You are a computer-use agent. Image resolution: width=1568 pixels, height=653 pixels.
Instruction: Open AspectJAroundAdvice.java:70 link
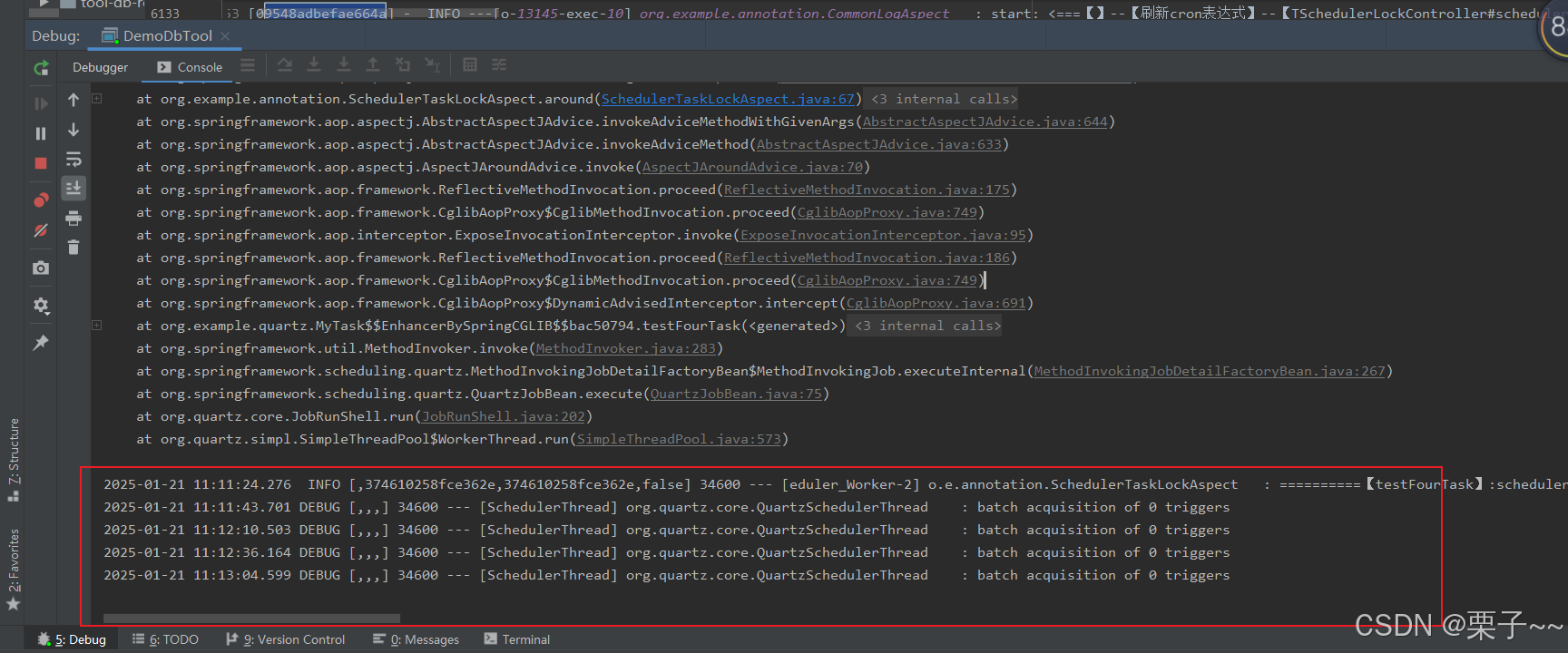point(752,167)
